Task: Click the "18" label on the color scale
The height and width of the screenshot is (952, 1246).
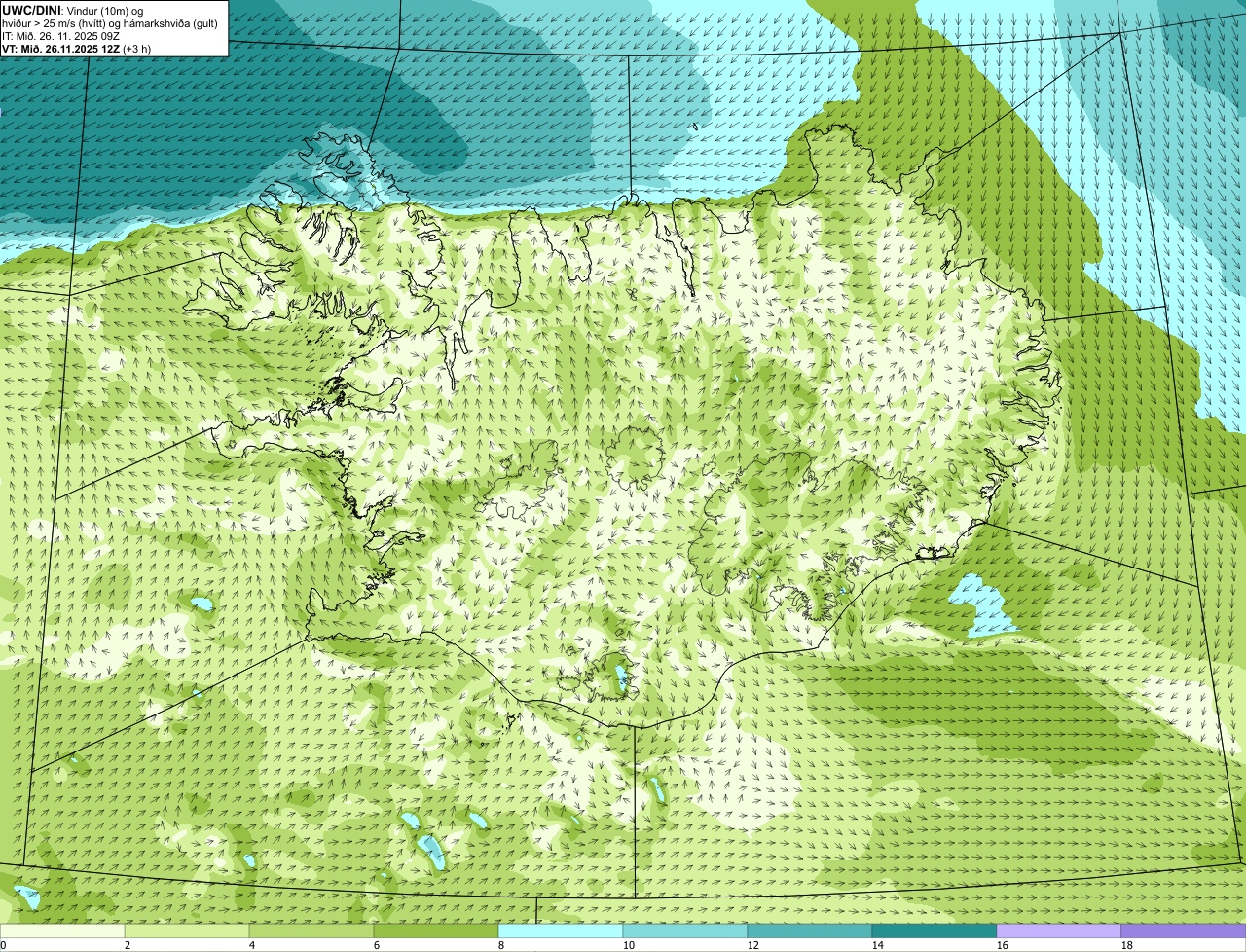Action: (x=1126, y=945)
